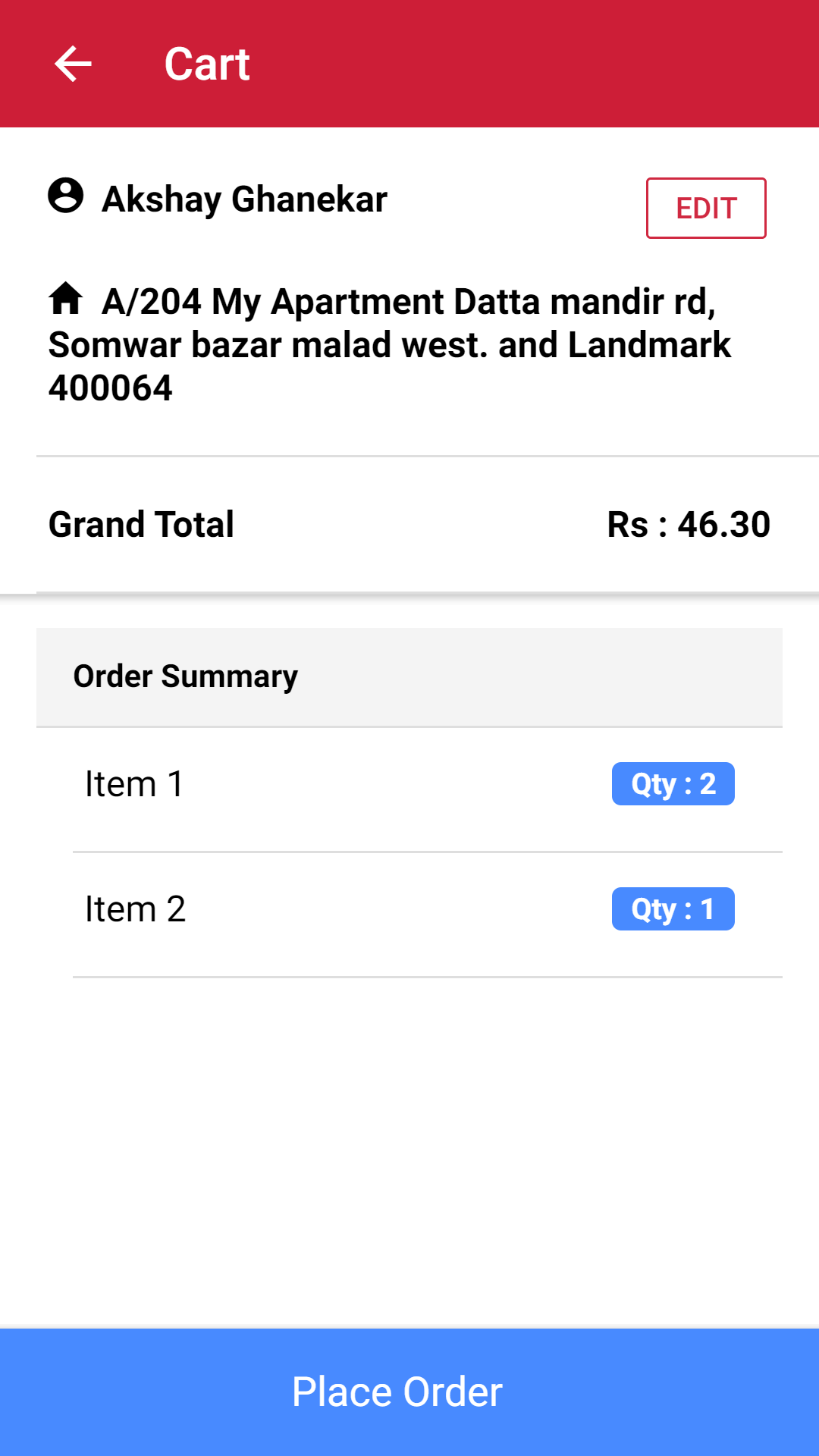Click the Grand Total label
The image size is (819, 1456).
click(141, 525)
